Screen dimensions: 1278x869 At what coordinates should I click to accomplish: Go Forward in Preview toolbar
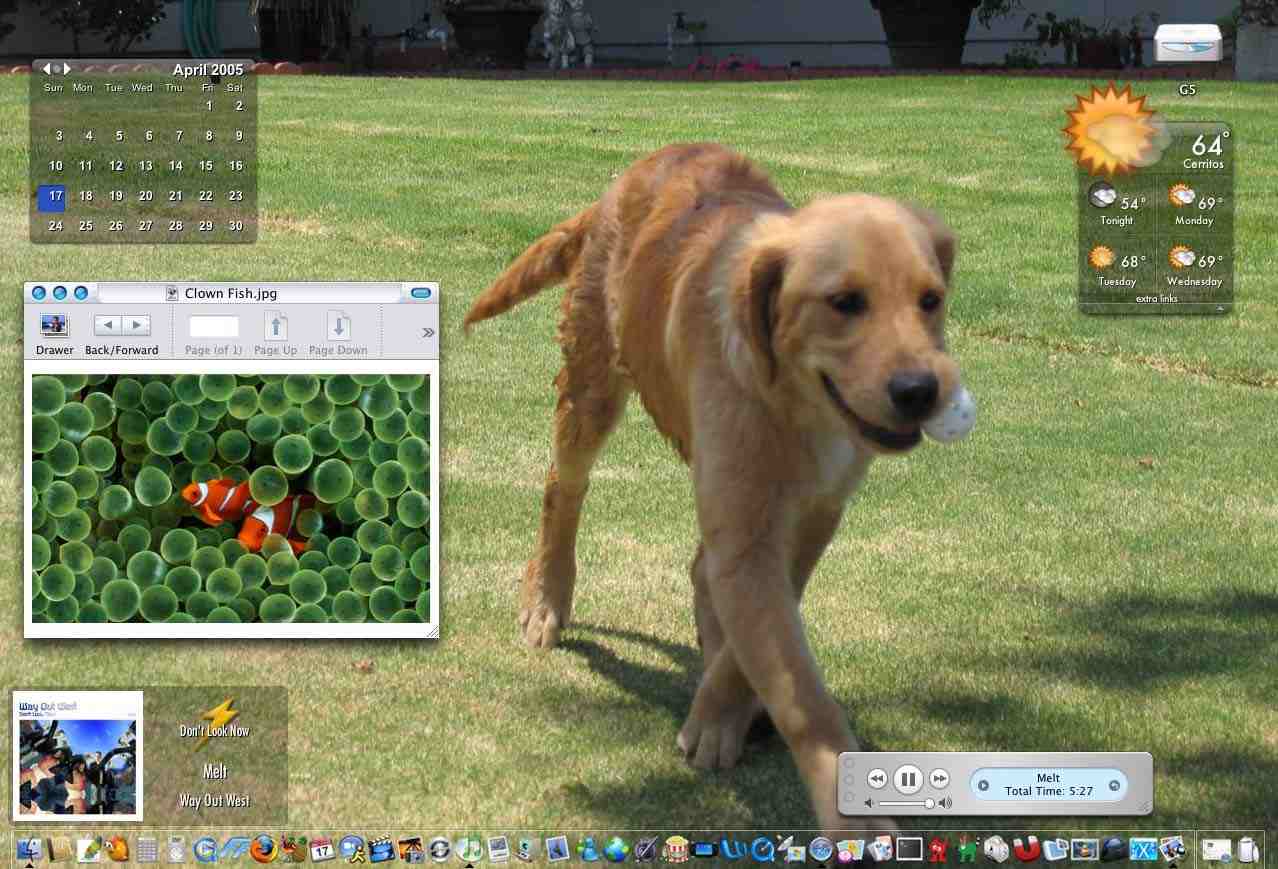[136, 325]
